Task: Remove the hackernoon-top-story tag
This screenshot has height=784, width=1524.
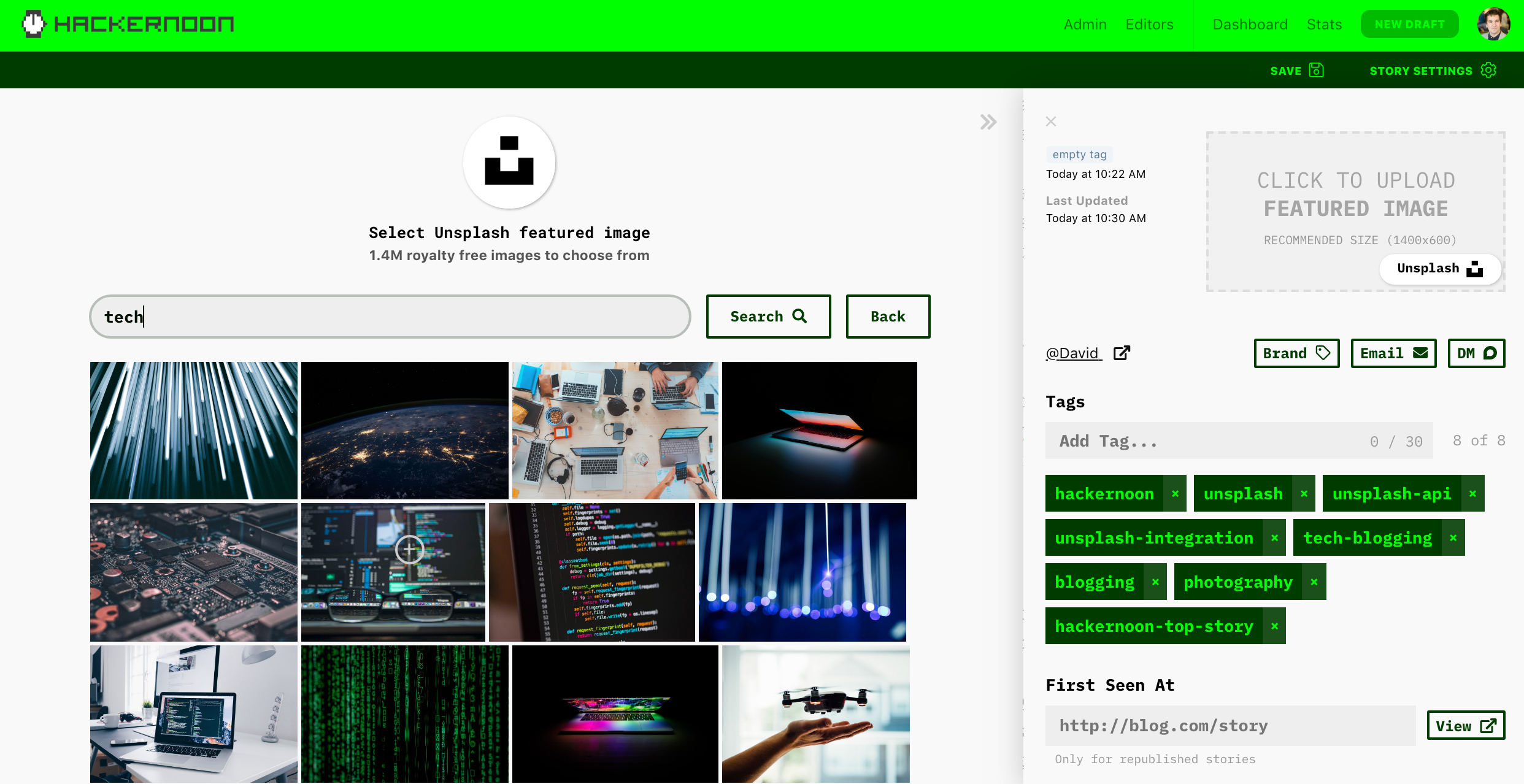Action: 1274,626
